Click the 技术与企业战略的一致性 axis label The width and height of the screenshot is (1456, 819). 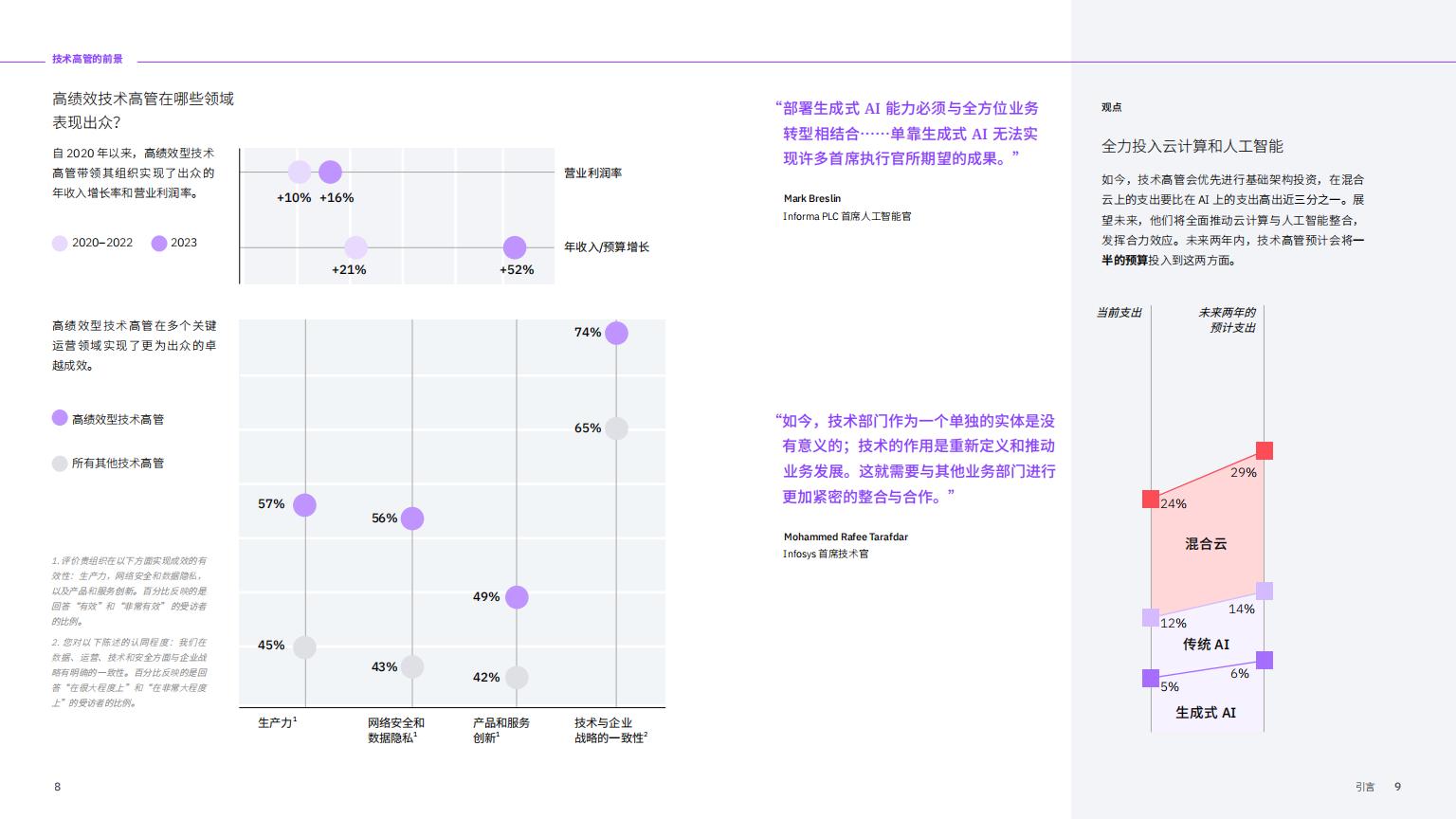(x=610, y=730)
